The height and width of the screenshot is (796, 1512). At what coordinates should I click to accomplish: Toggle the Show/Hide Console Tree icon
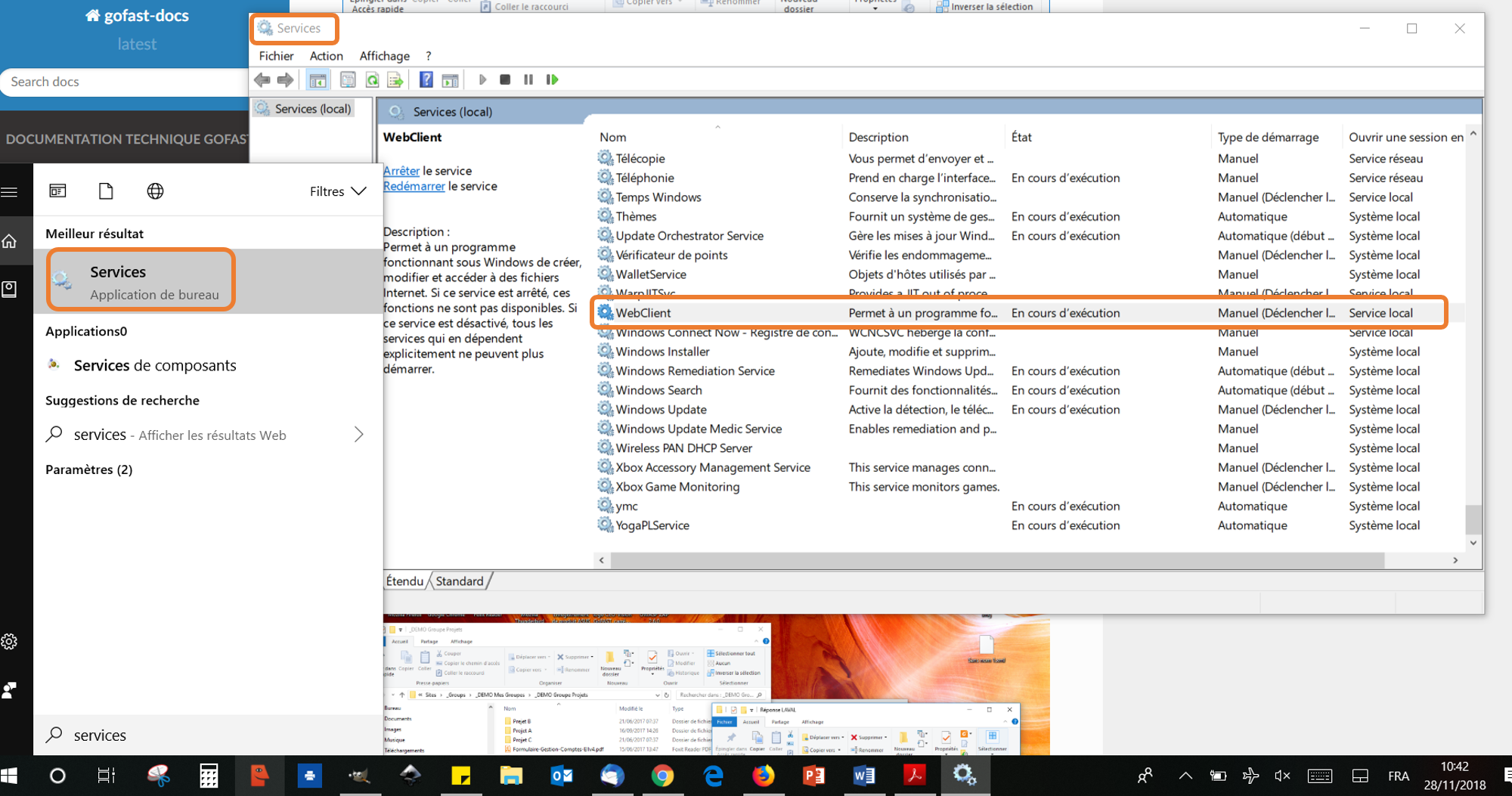318,79
